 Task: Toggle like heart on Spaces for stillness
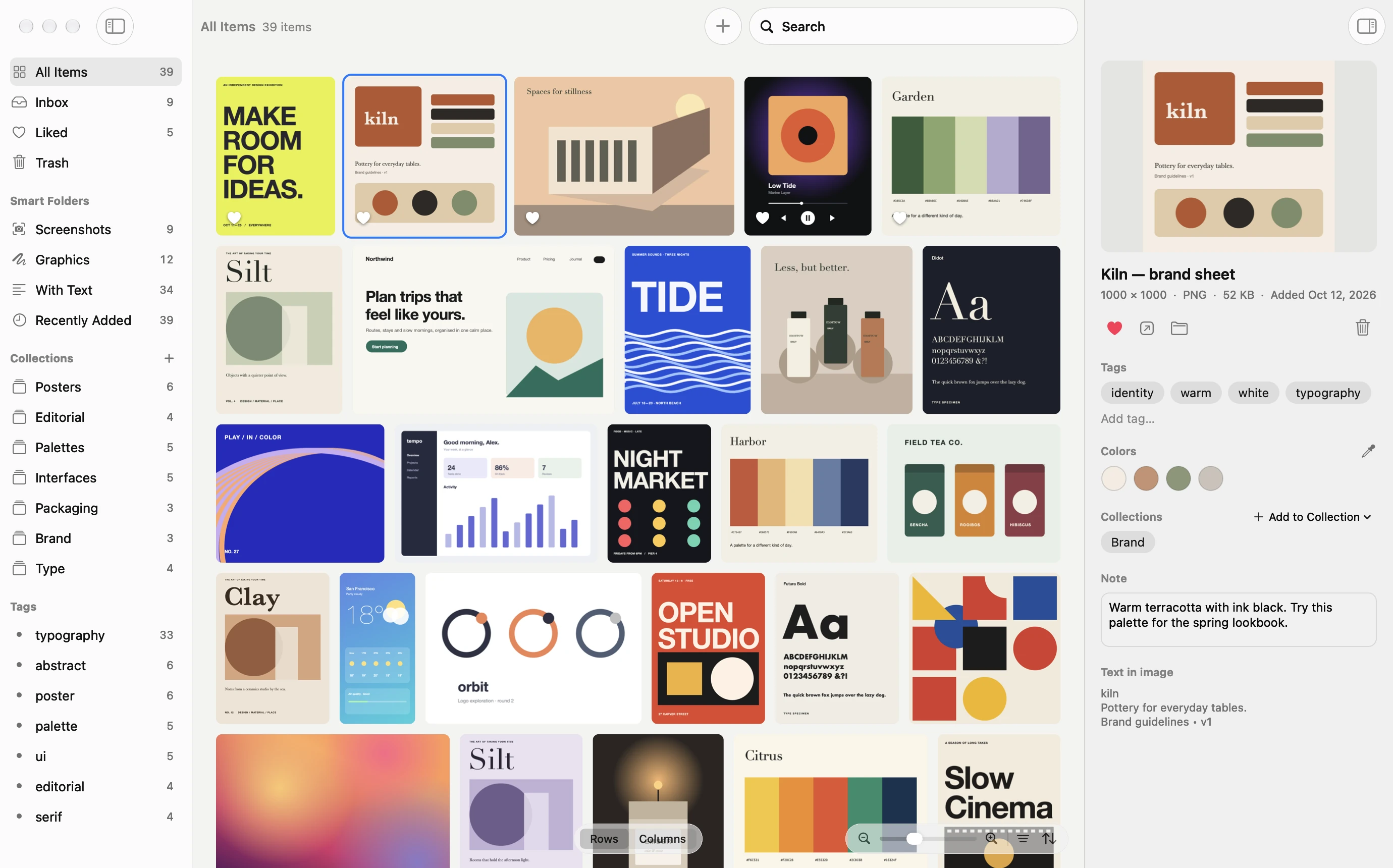point(532,218)
